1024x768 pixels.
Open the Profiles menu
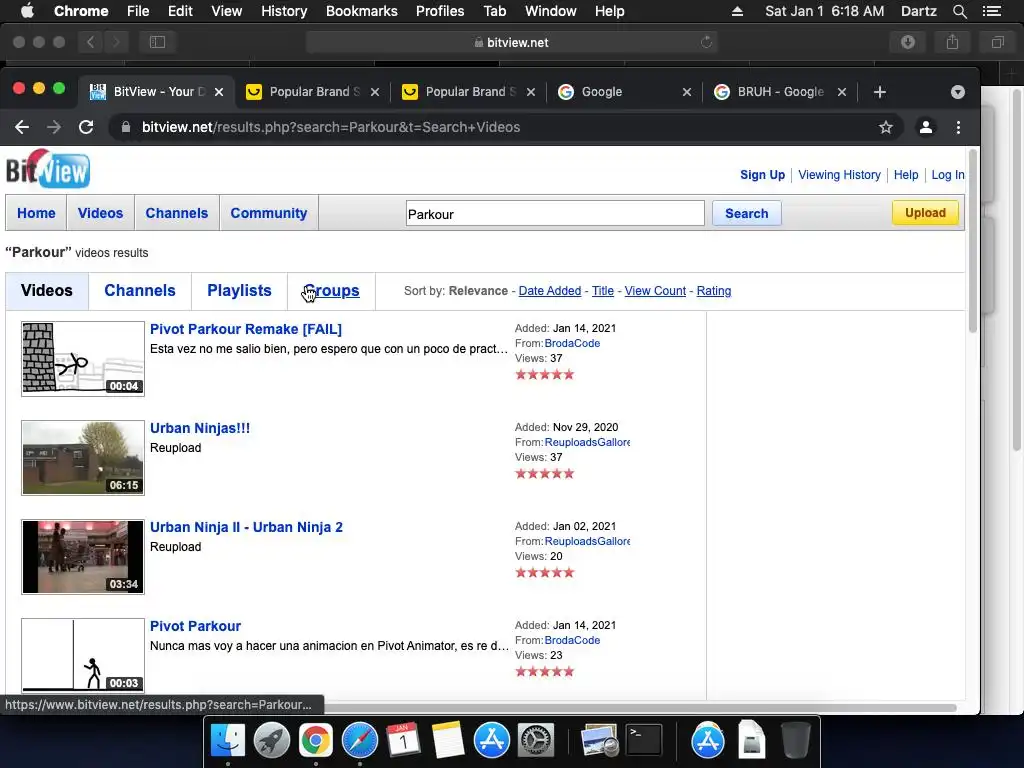pyautogui.click(x=440, y=11)
